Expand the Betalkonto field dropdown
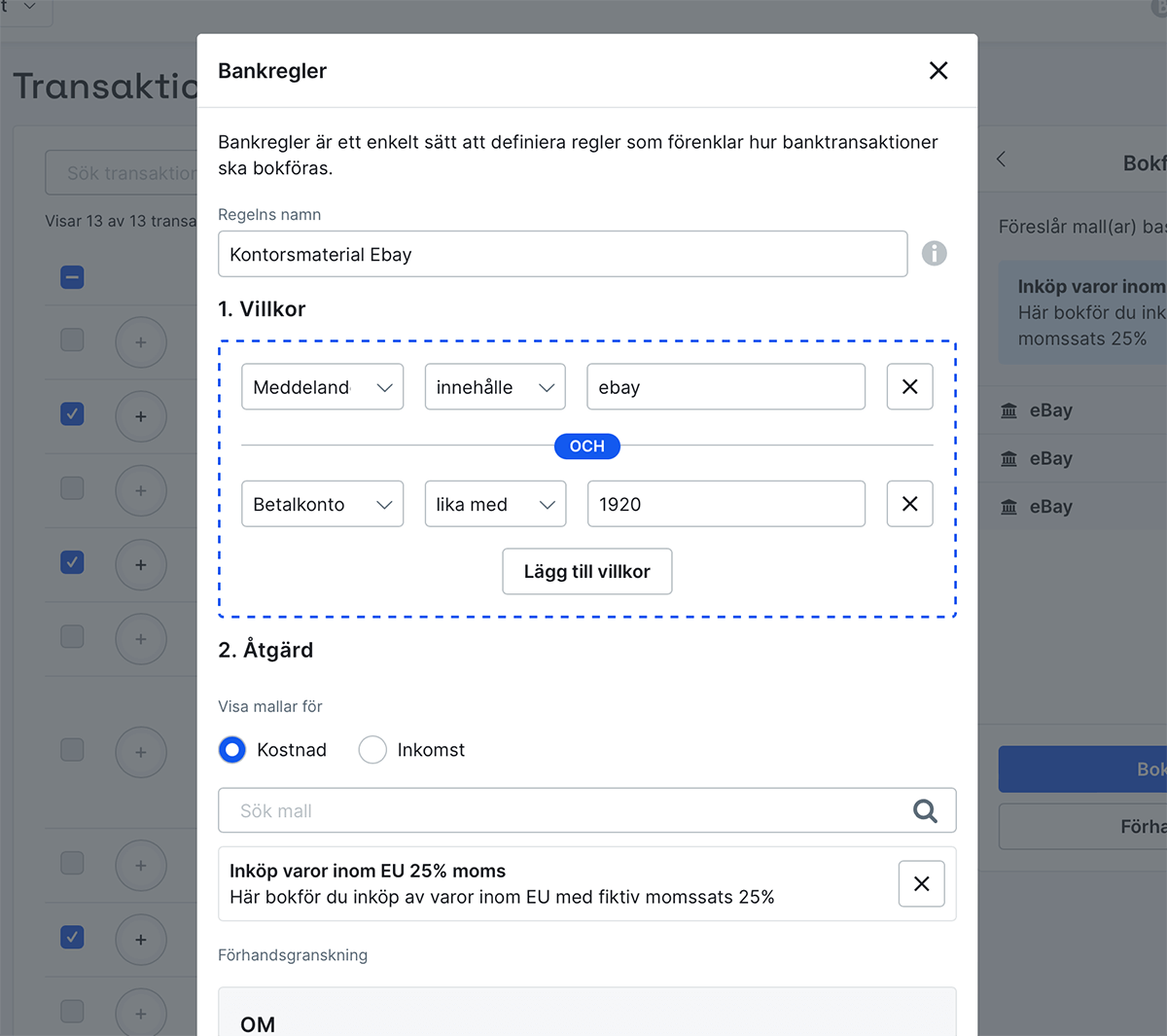This screenshot has width=1167, height=1036. tap(322, 504)
